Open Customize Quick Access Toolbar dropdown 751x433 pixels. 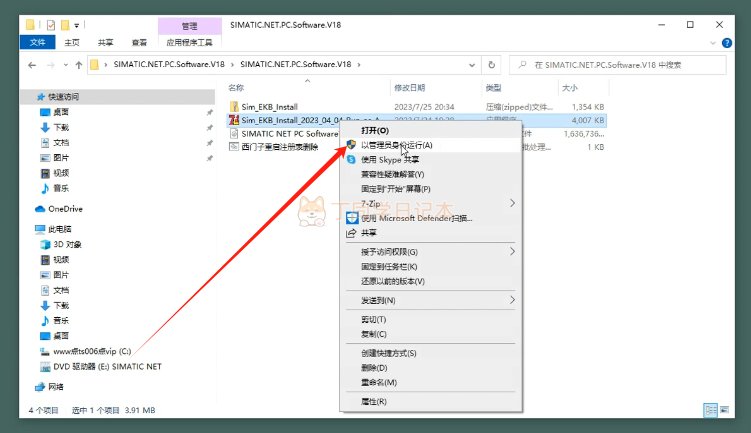click(x=76, y=25)
